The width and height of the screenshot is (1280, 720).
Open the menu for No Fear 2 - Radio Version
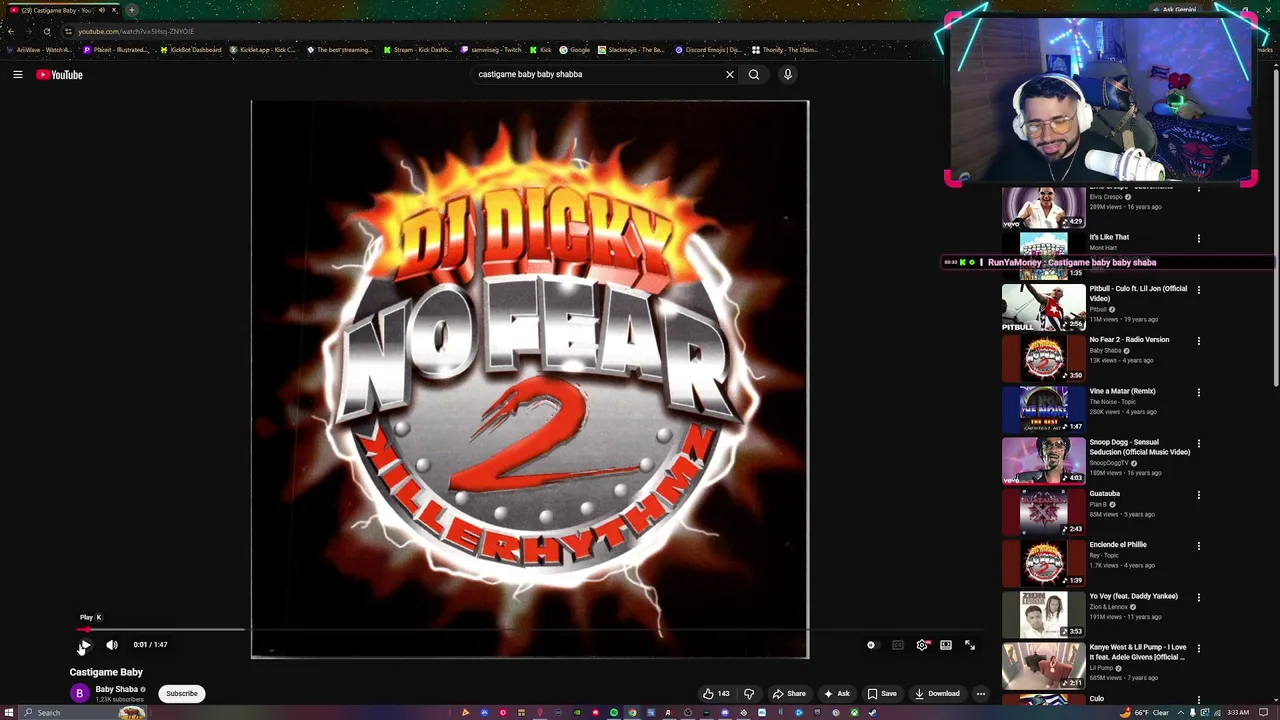(x=1199, y=341)
